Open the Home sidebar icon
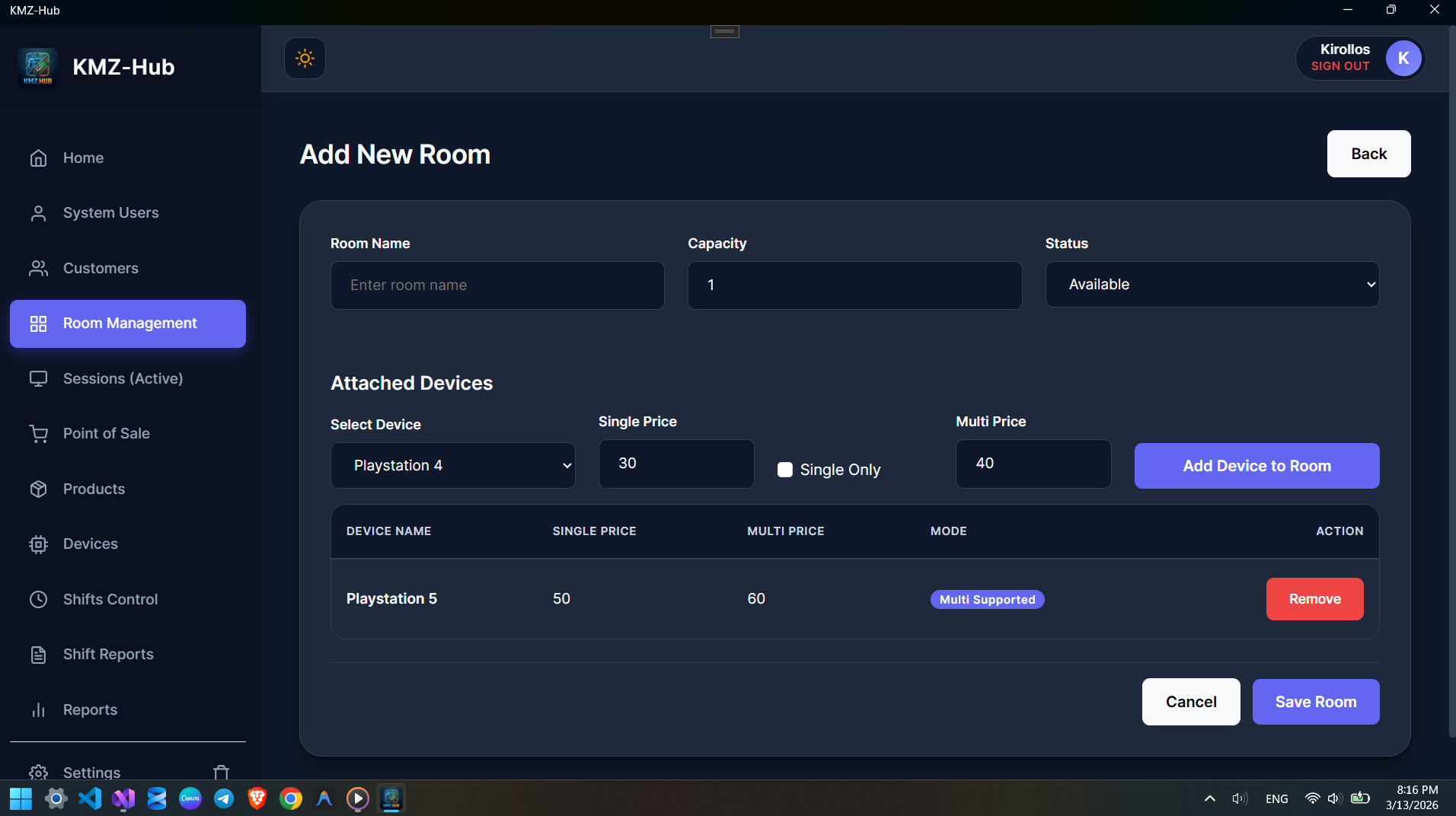 click(x=38, y=158)
